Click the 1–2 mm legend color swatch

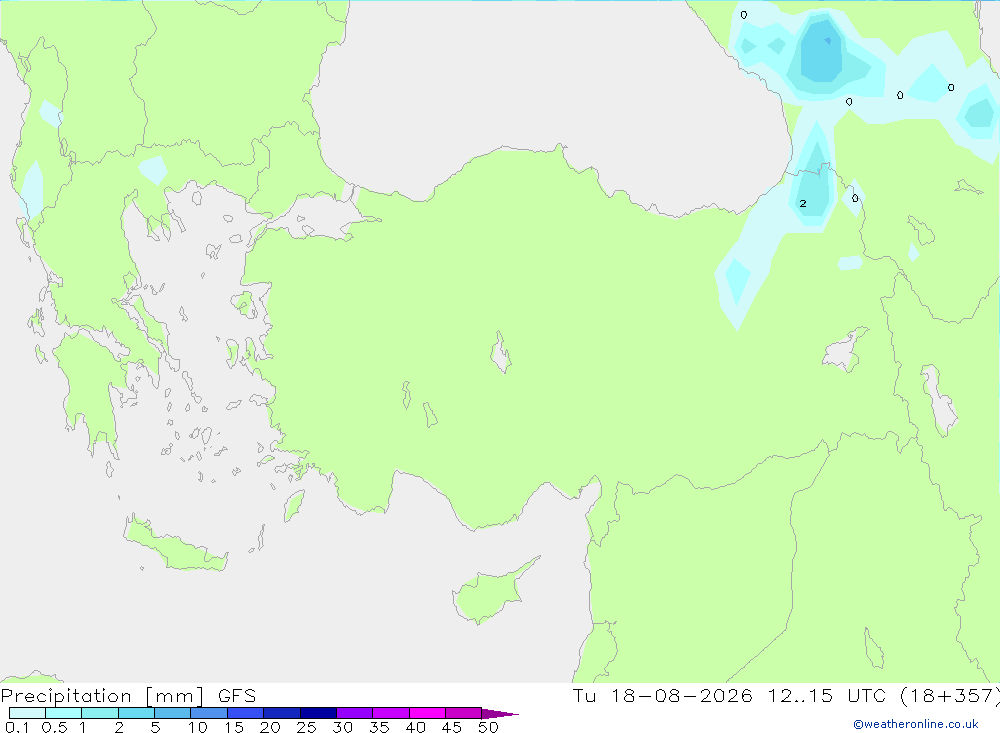[100, 713]
